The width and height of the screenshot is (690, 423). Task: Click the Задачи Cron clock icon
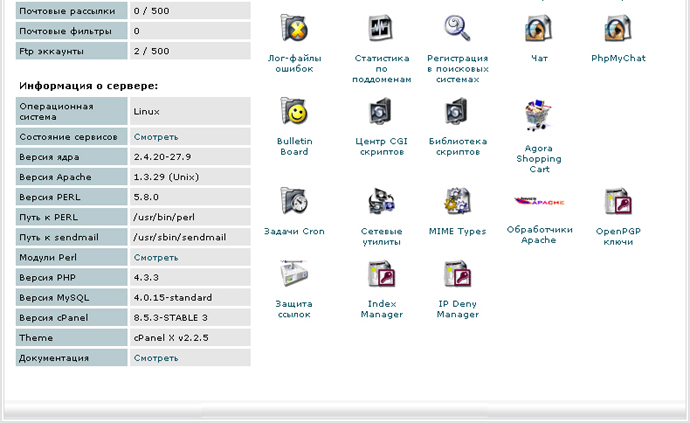(x=293, y=201)
